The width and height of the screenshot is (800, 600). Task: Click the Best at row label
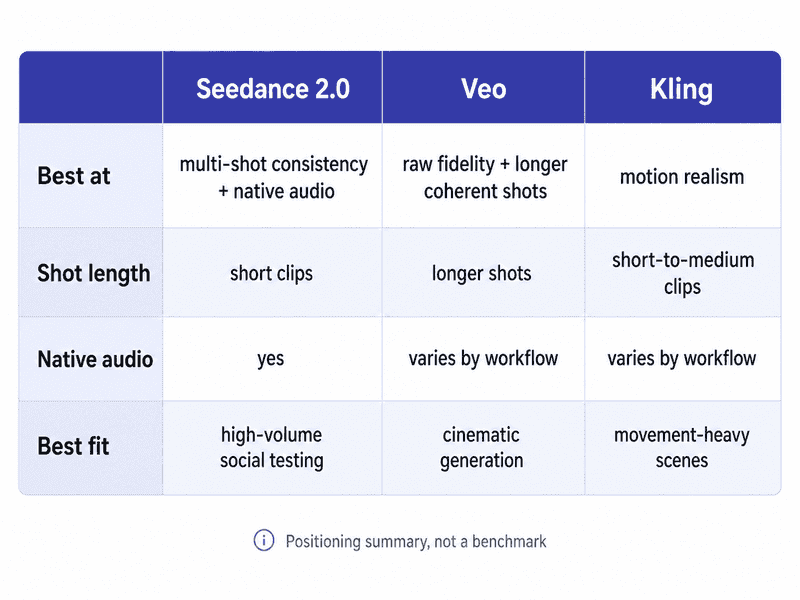point(74,176)
